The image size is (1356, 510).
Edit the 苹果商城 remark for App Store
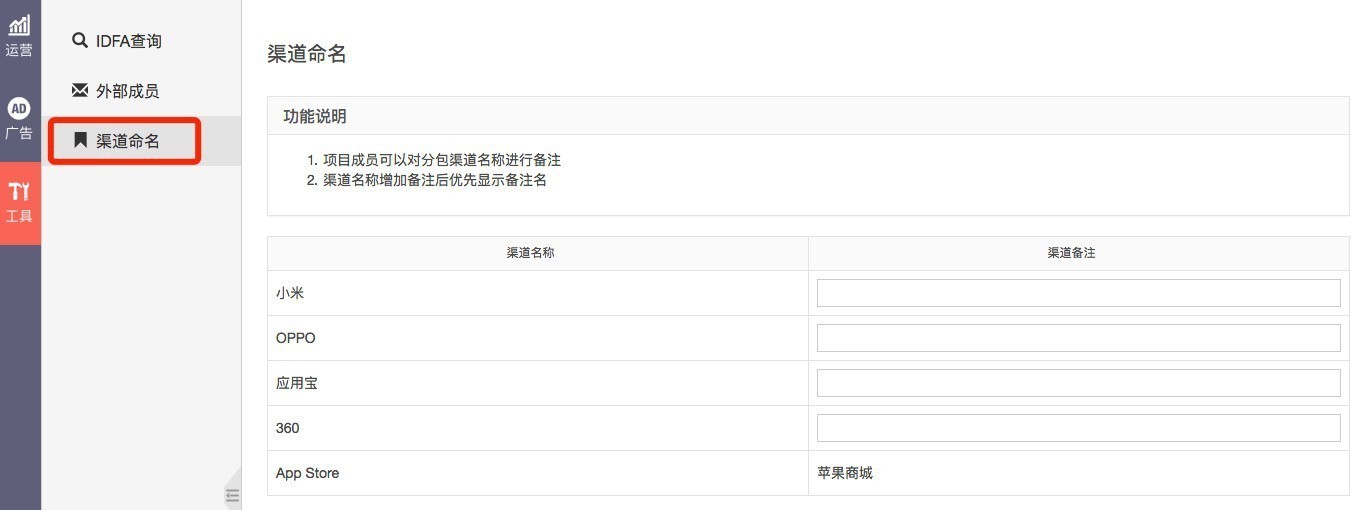click(845, 473)
